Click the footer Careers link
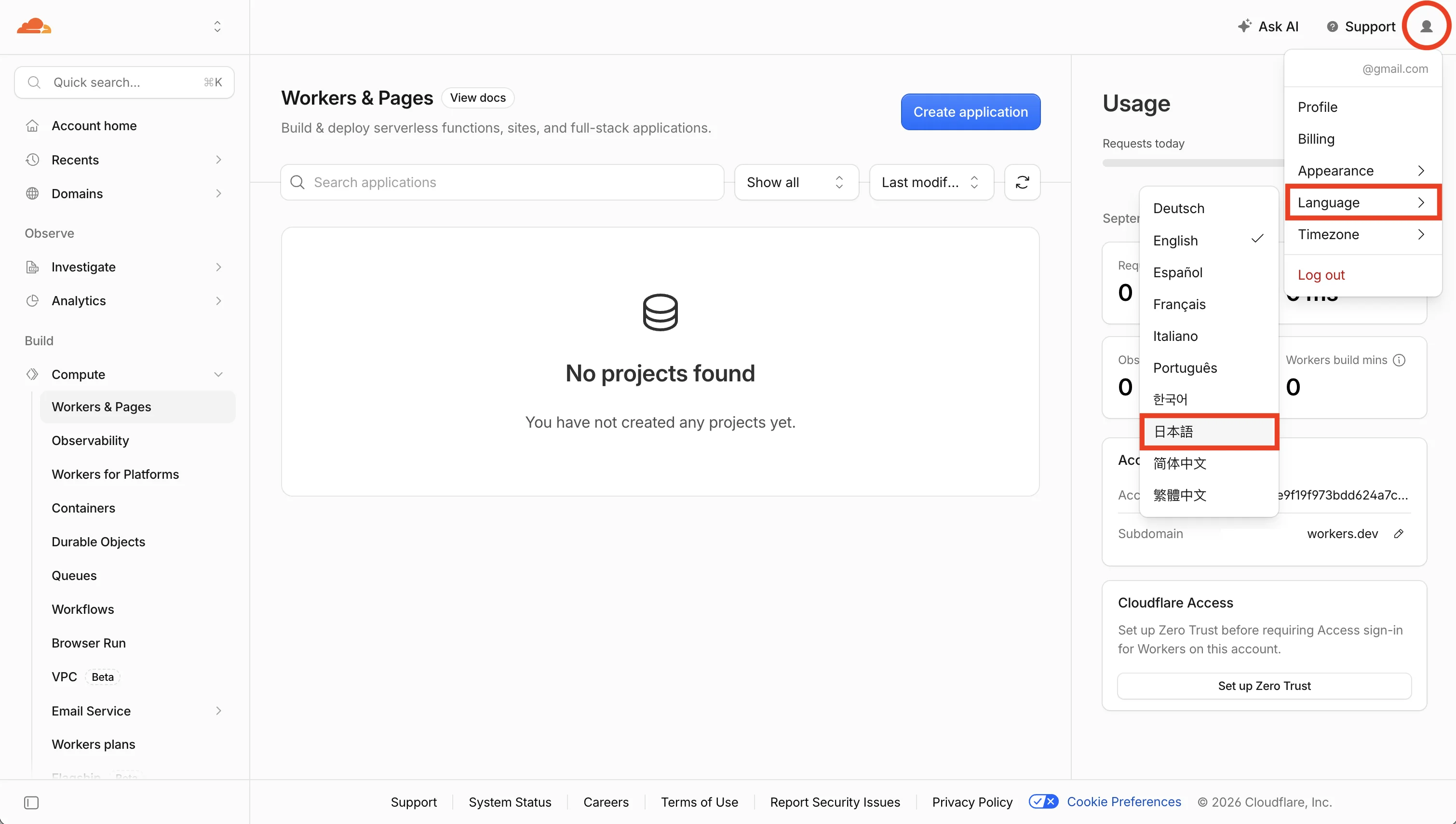 [606, 802]
